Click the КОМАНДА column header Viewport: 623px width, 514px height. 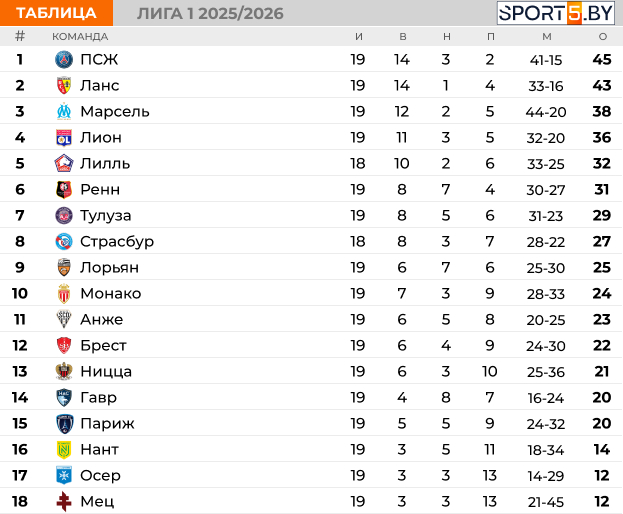coord(80,37)
